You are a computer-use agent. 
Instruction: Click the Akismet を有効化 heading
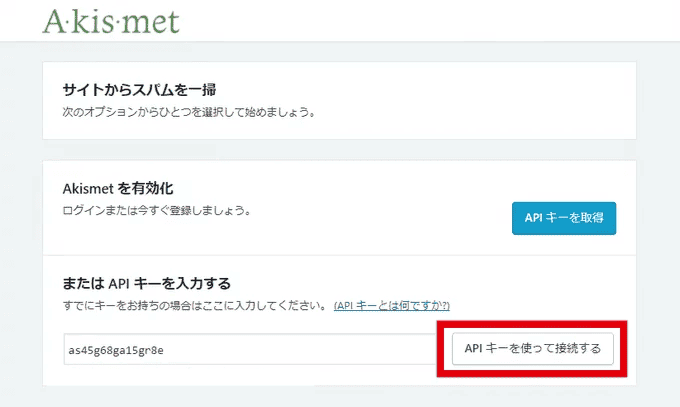click(x=118, y=188)
